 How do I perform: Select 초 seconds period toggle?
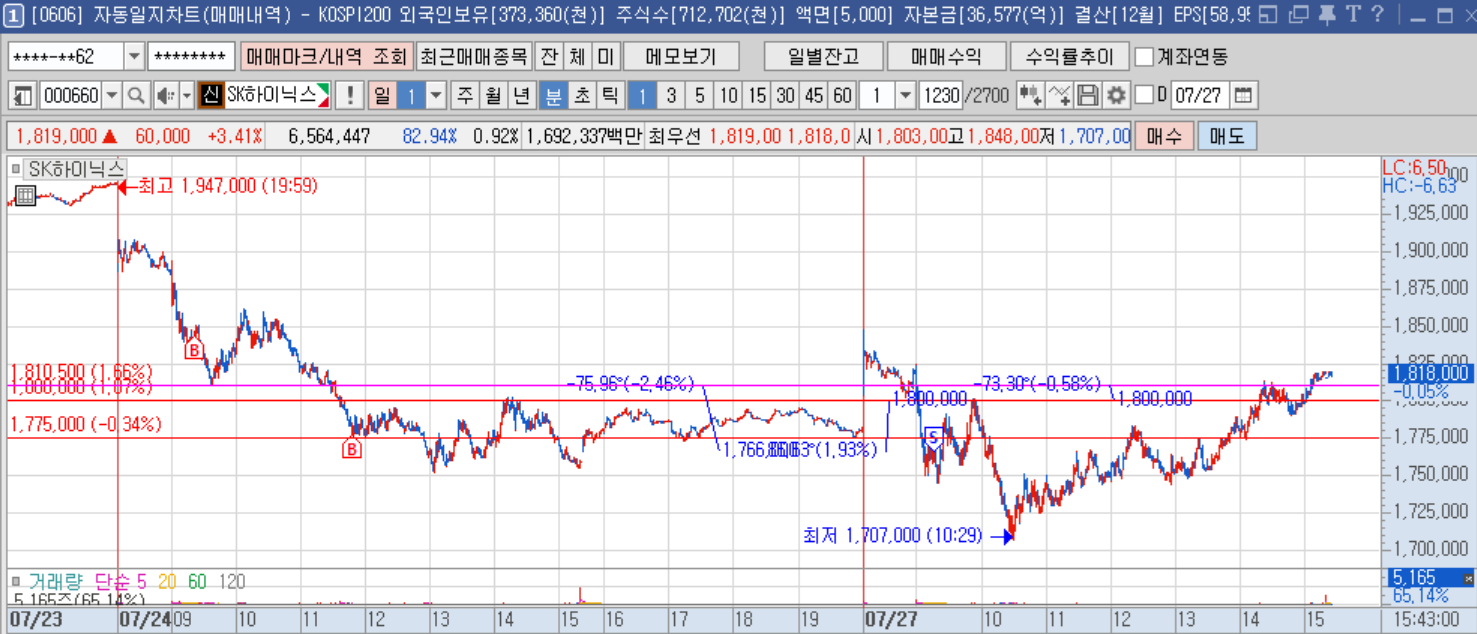[x=581, y=96]
